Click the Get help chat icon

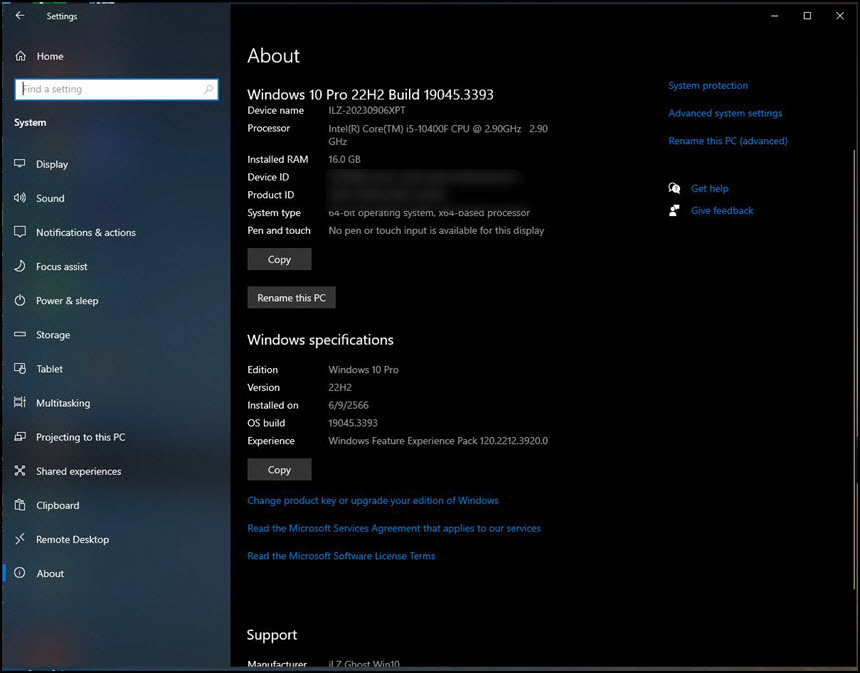(674, 188)
